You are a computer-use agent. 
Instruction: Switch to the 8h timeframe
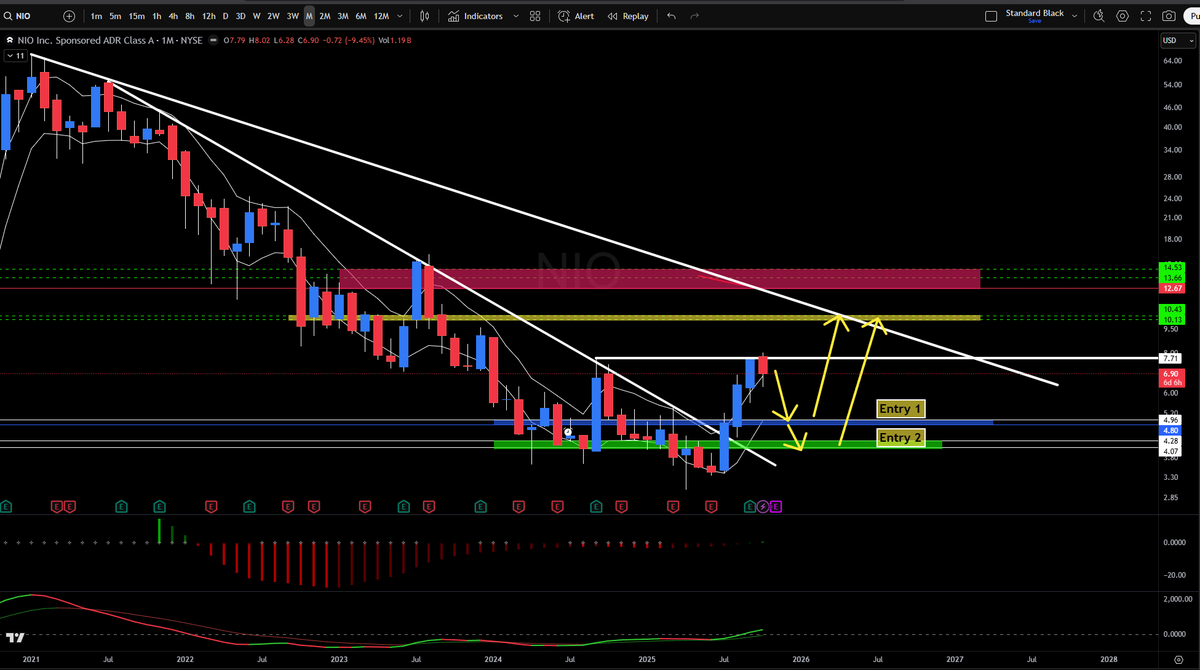pos(190,16)
